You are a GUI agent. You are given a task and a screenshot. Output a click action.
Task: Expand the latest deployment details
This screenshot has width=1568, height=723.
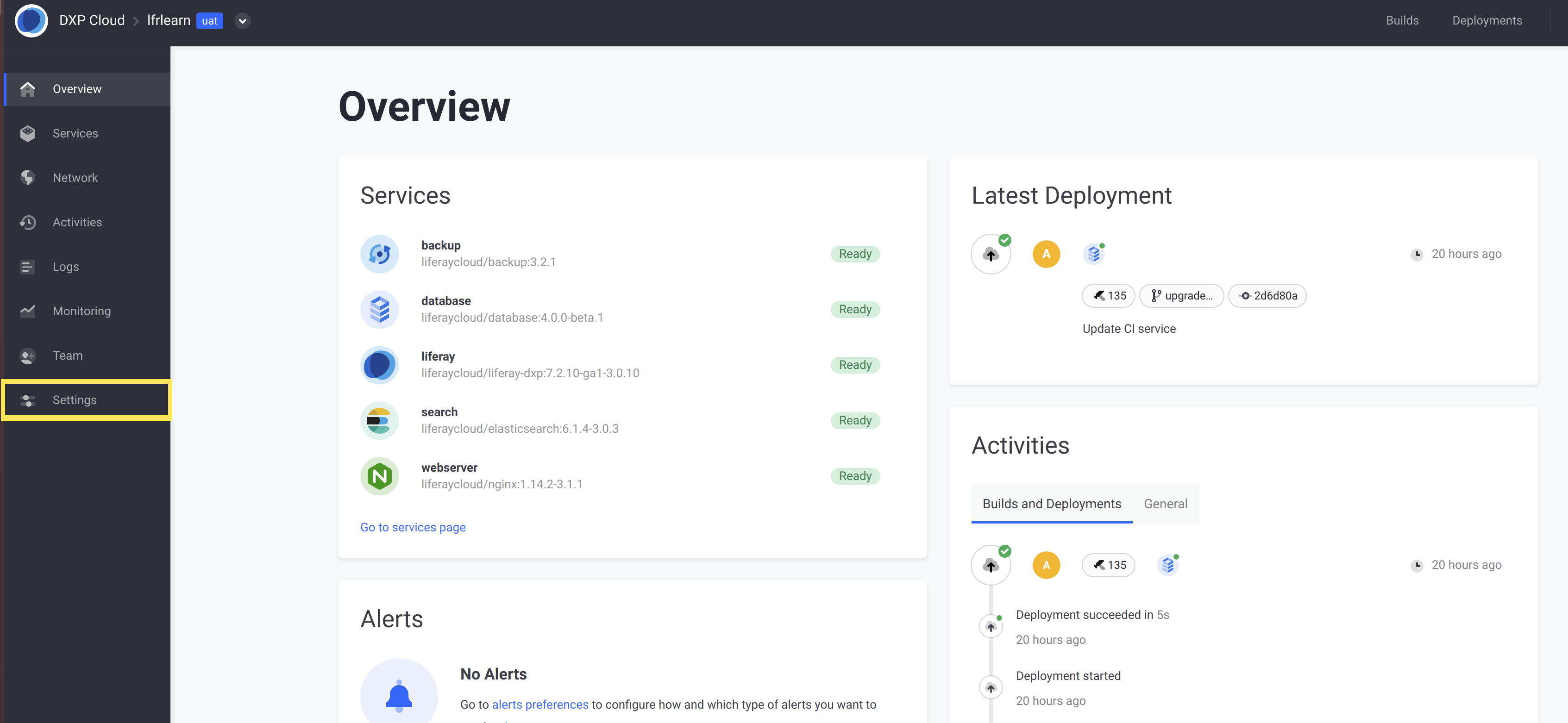pyautogui.click(x=990, y=253)
